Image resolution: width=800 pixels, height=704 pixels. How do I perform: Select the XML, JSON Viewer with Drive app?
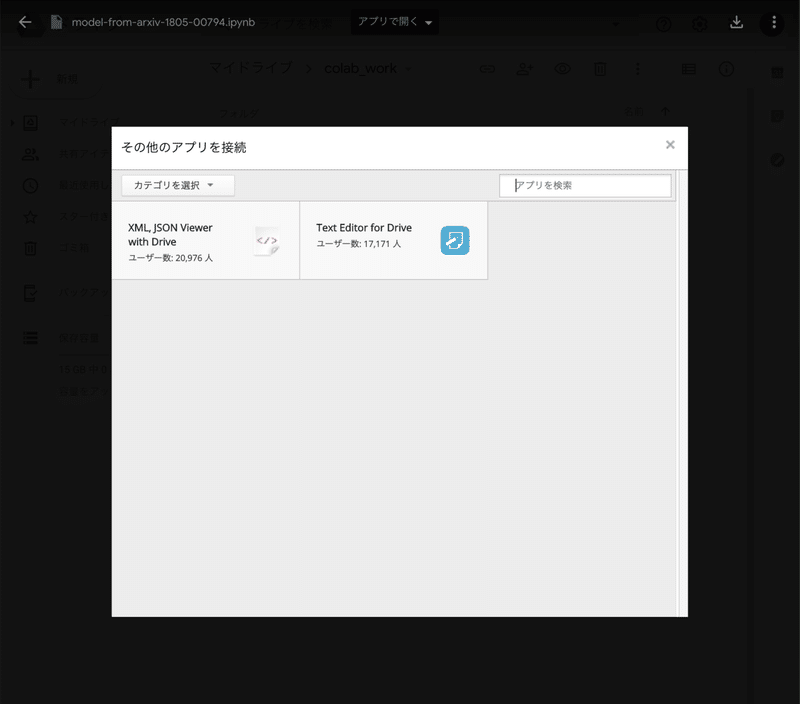click(206, 240)
